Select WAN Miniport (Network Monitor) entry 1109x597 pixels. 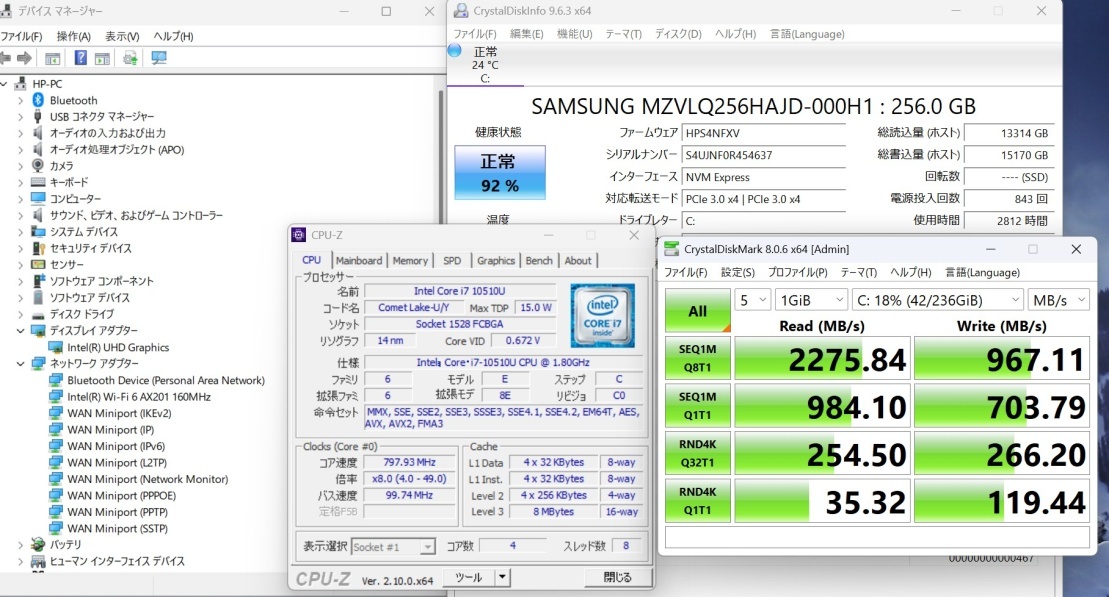click(x=148, y=479)
